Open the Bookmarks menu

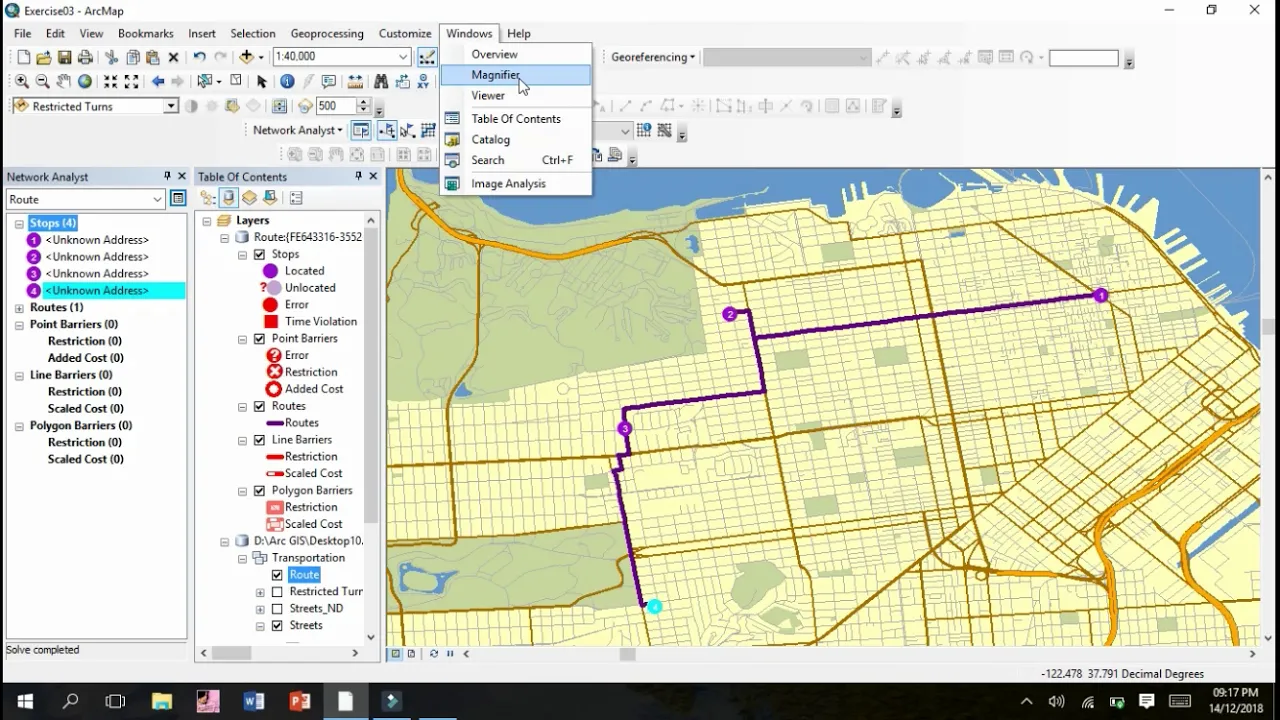click(146, 33)
